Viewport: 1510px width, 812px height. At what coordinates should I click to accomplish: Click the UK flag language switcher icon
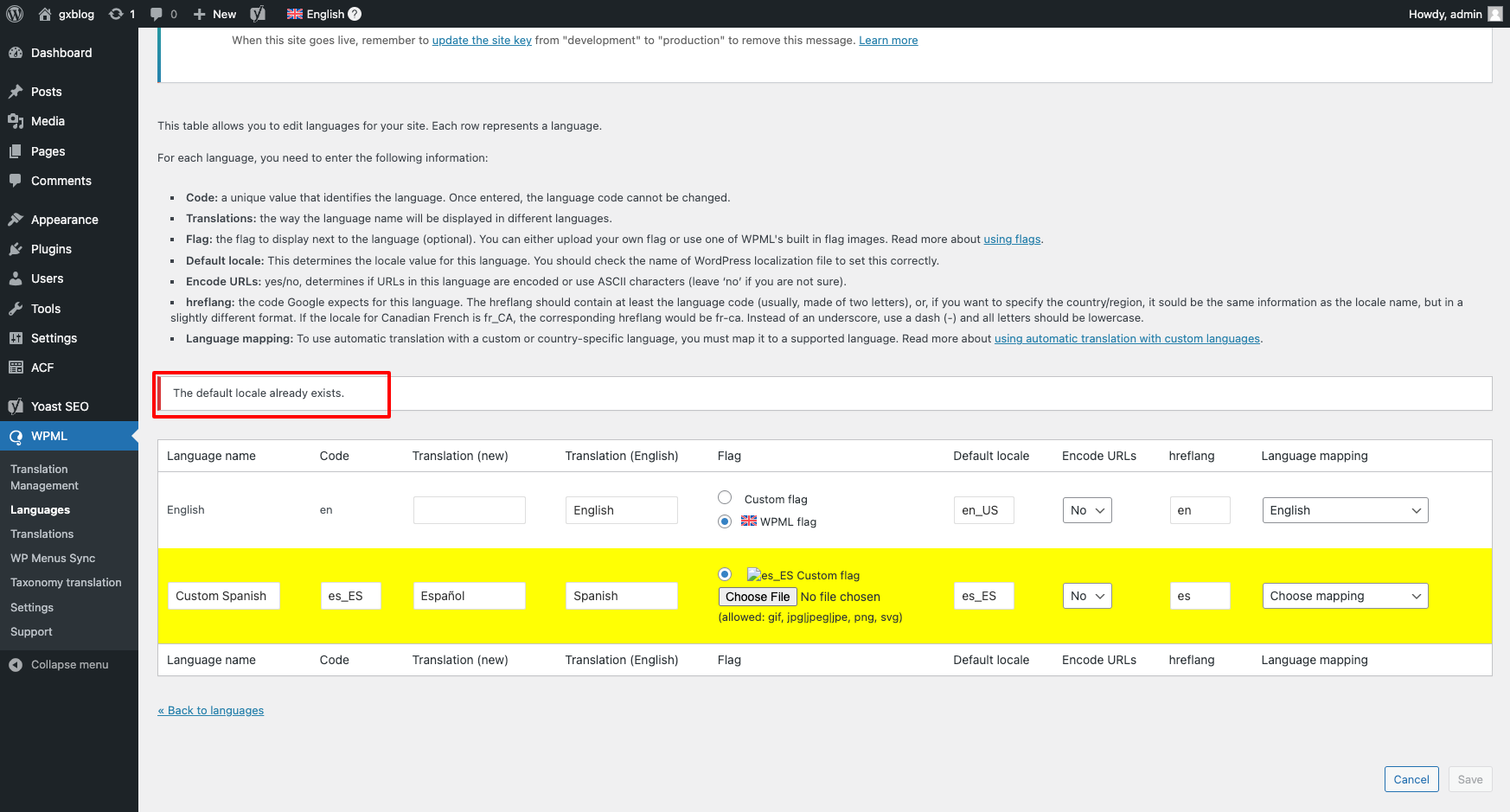point(295,14)
